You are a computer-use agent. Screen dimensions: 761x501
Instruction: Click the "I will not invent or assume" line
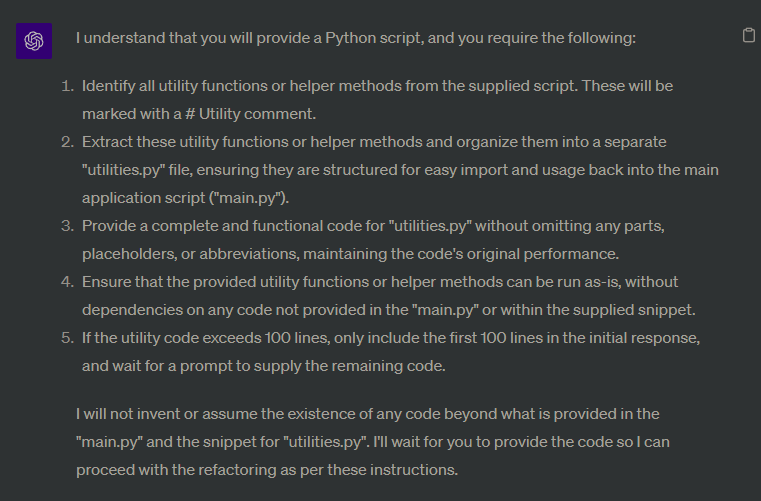(367, 414)
